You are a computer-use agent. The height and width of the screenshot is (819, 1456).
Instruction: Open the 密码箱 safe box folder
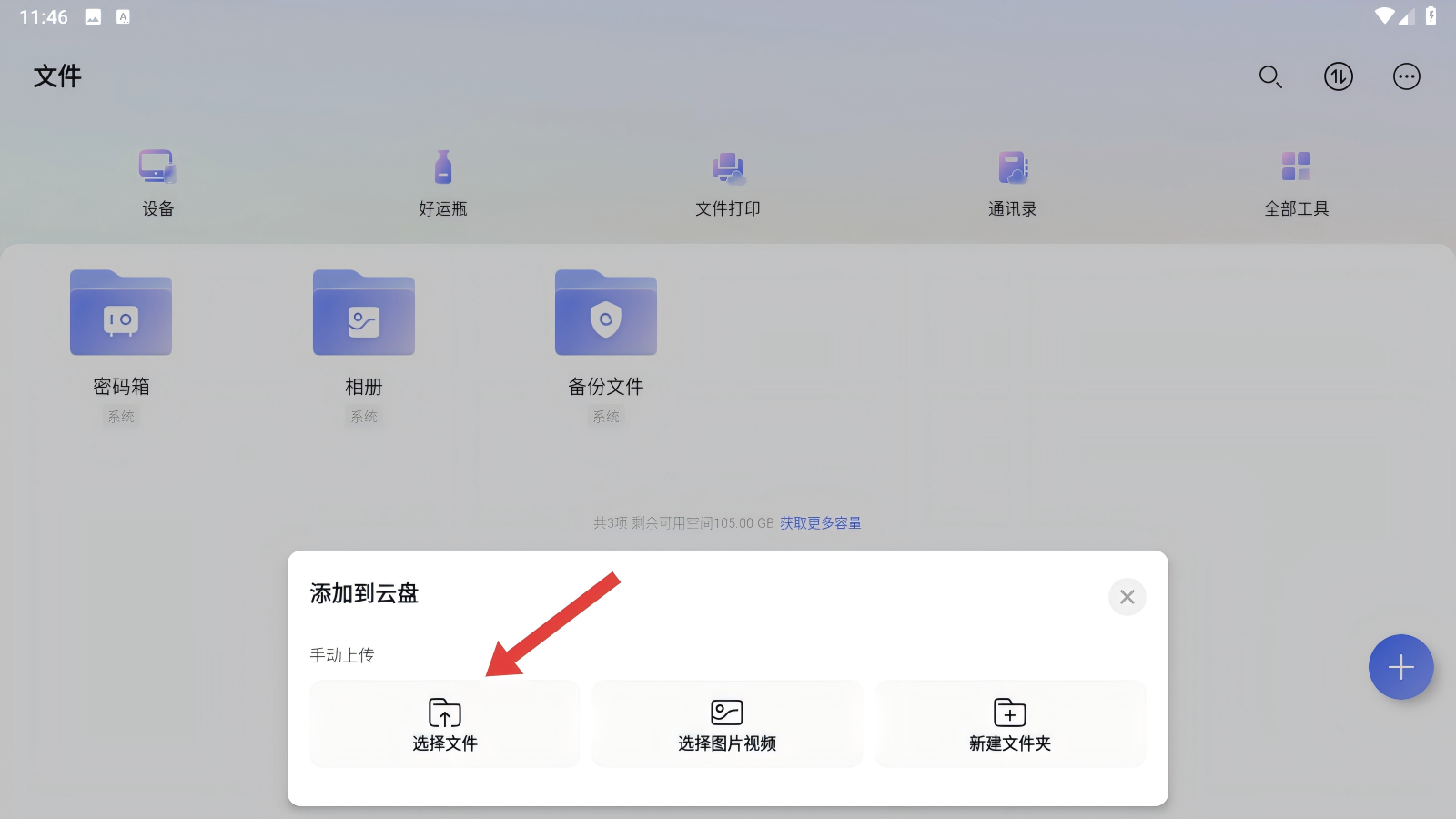pyautogui.click(x=121, y=314)
